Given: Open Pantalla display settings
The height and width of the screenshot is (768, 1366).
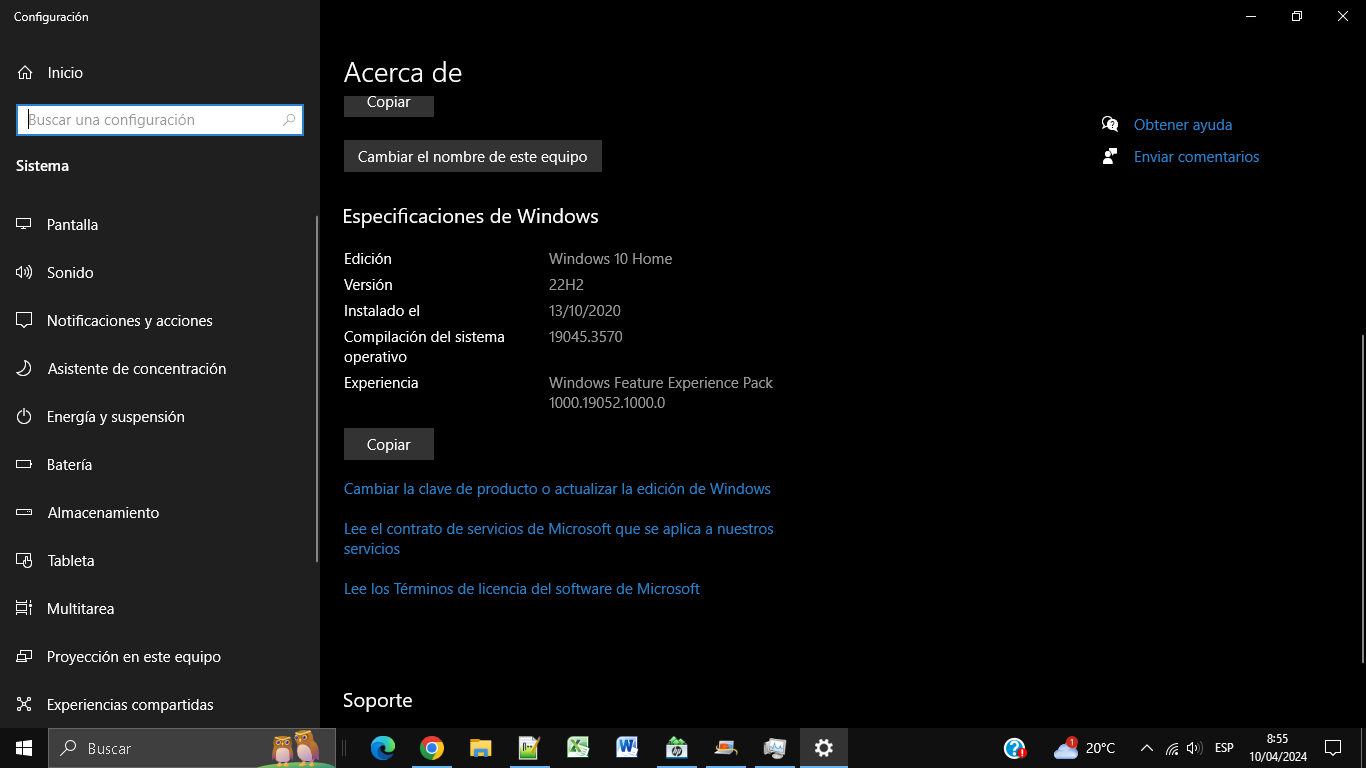Looking at the screenshot, I should [160, 225].
